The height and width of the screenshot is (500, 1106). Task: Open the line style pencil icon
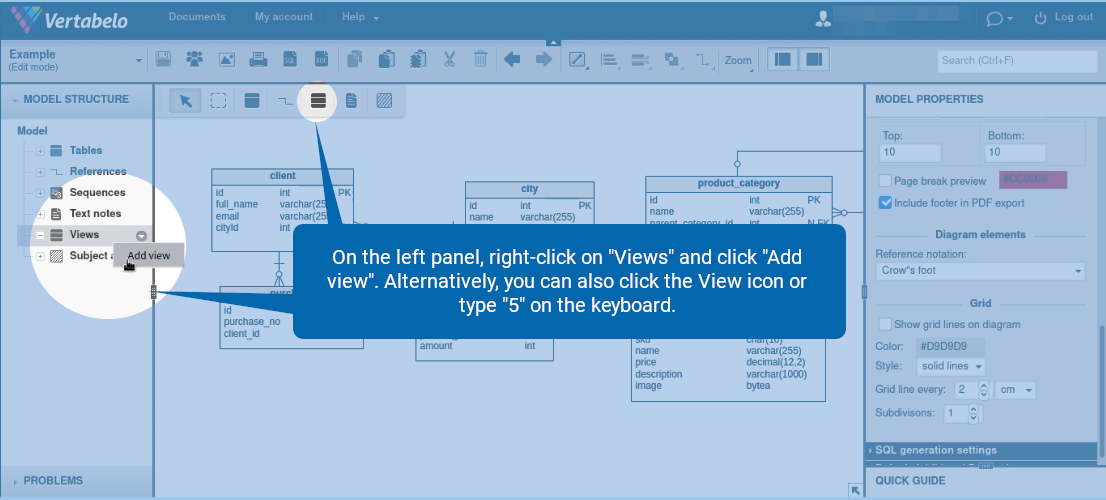[578, 61]
